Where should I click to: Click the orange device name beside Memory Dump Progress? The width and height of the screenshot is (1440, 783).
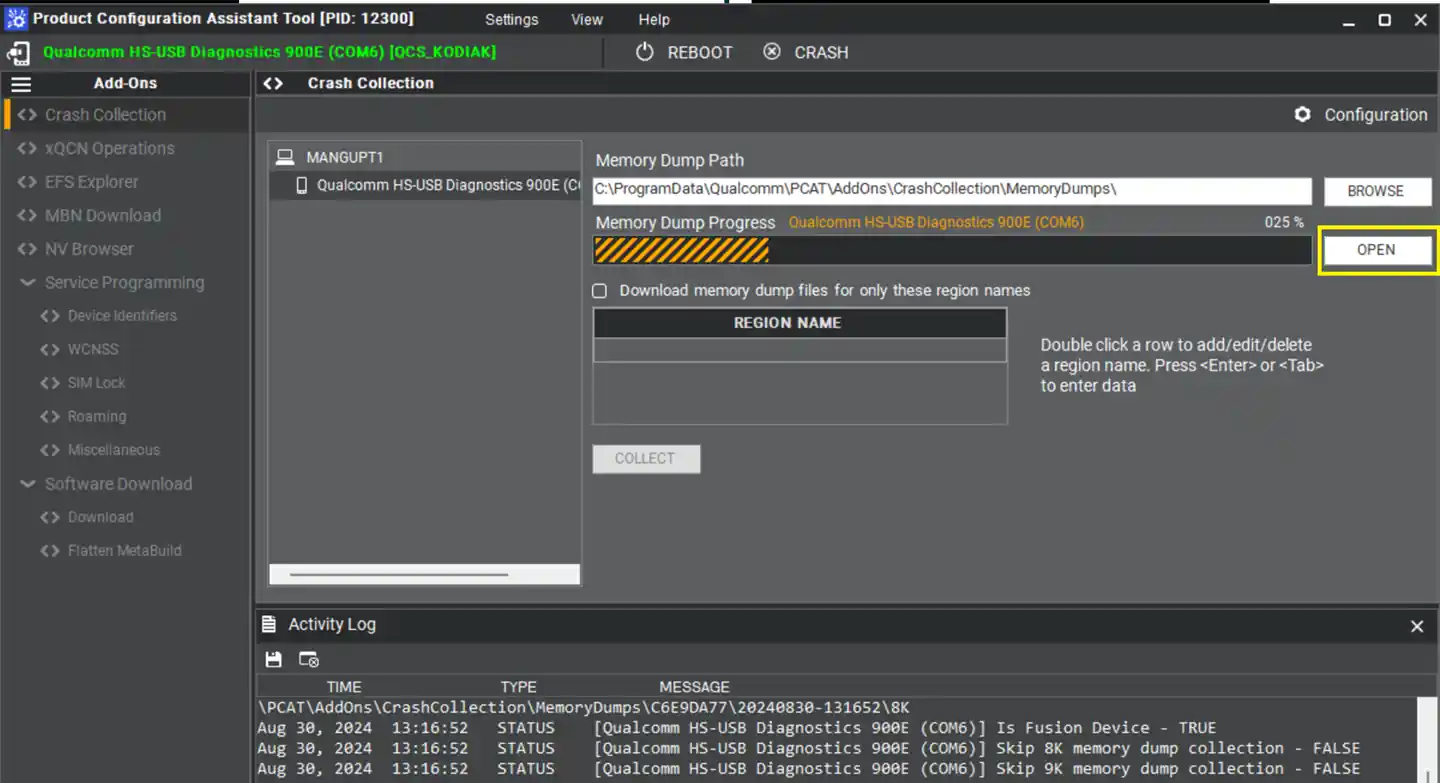(x=936, y=222)
